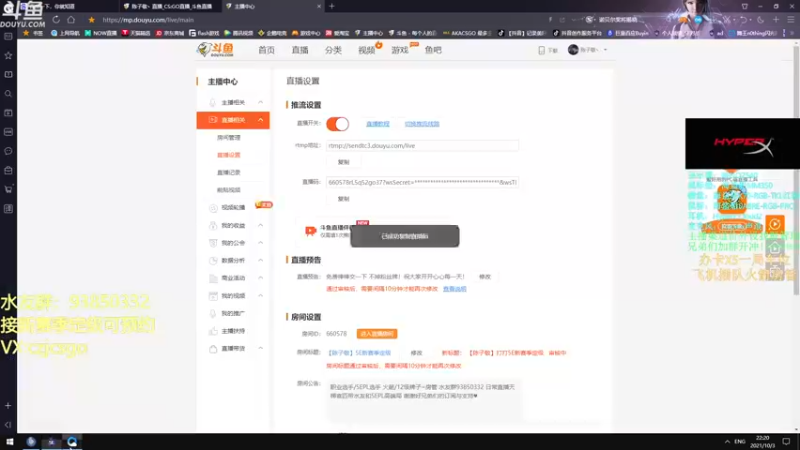Image resolution: width=800 pixels, height=450 pixels.
Task: Open the active browser icon on taskbar
Action: click(x=72, y=441)
